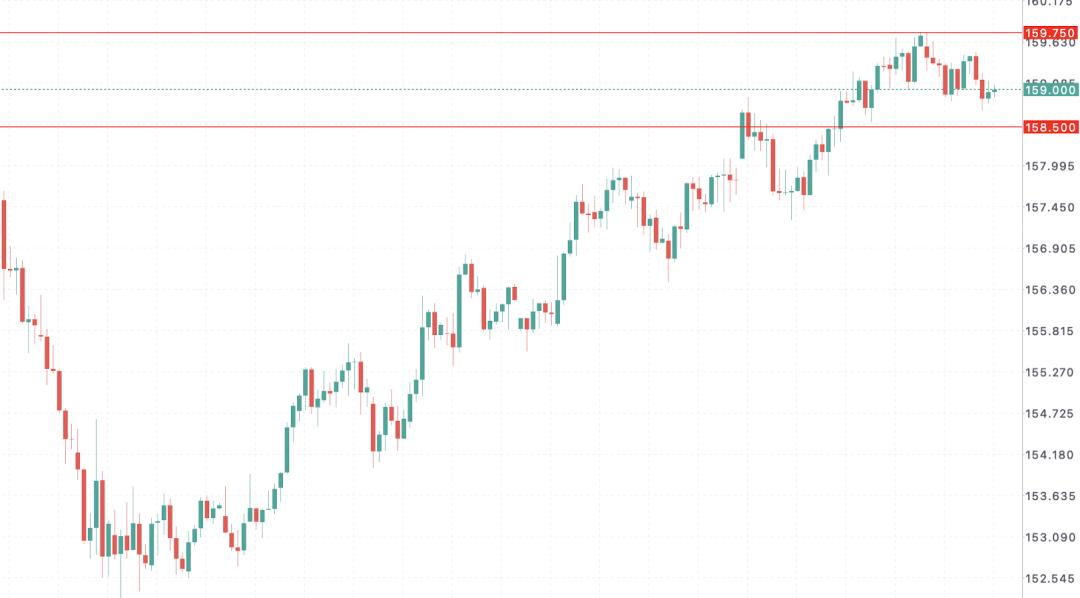Click the 153.090 price axis label
Screen dimensions: 1080x598
(x=1050, y=537)
